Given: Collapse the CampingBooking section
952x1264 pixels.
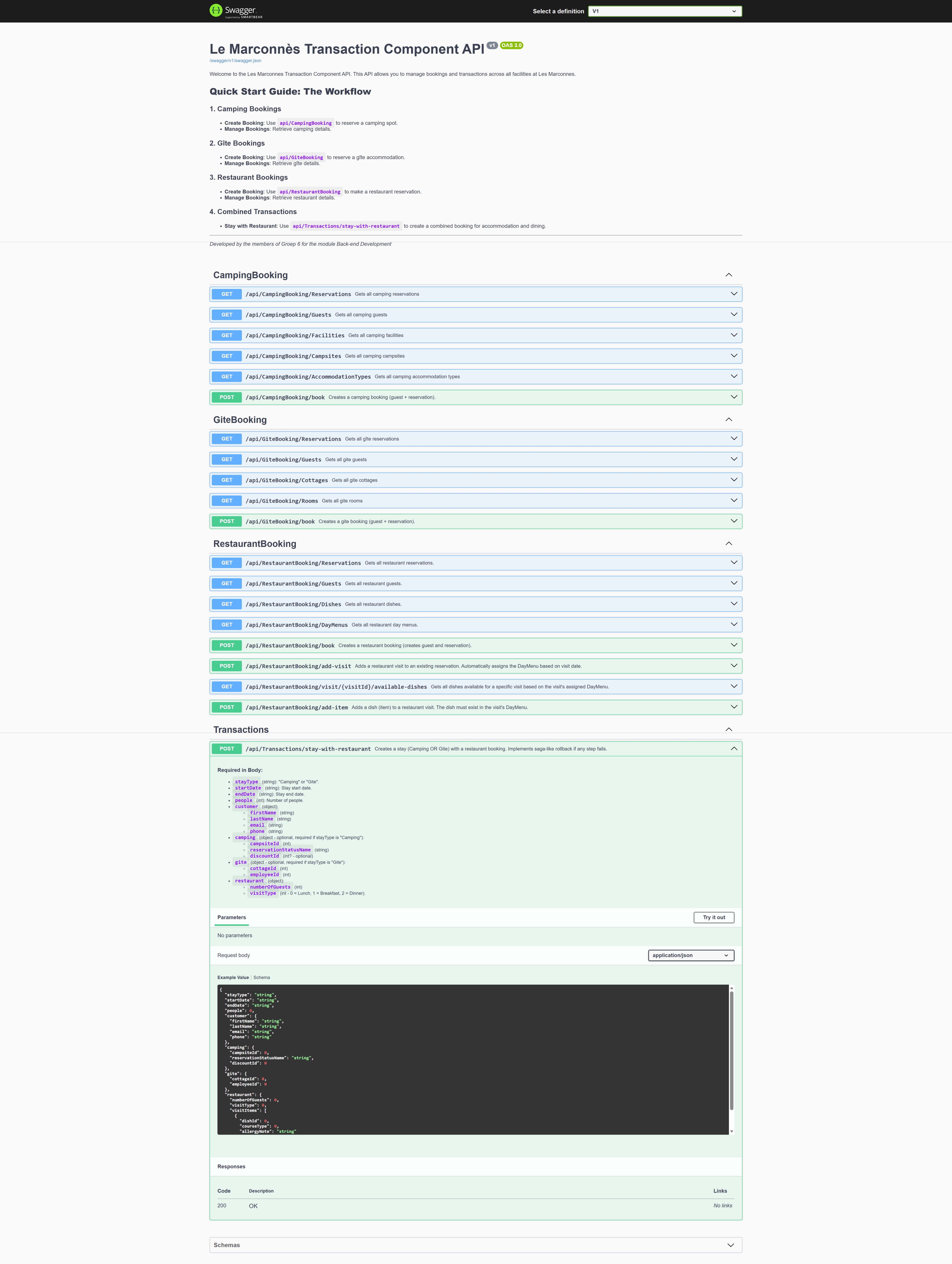Looking at the screenshot, I should 729,275.
